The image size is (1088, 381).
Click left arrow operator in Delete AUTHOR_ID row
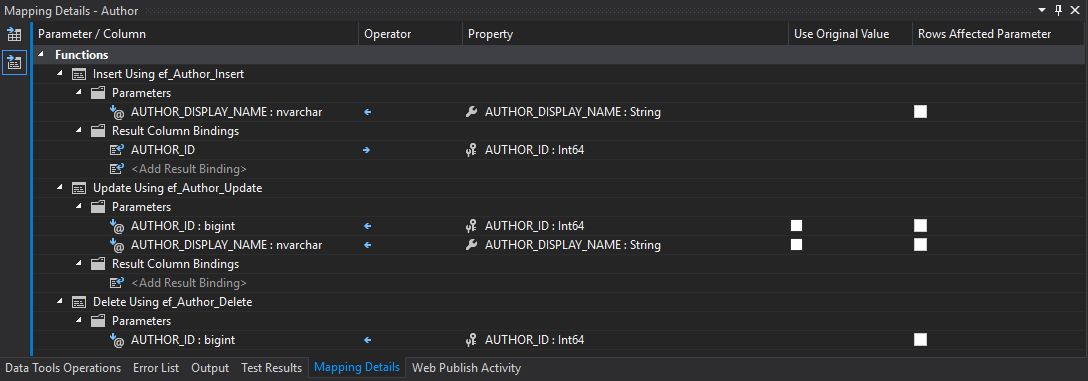pyautogui.click(x=367, y=340)
